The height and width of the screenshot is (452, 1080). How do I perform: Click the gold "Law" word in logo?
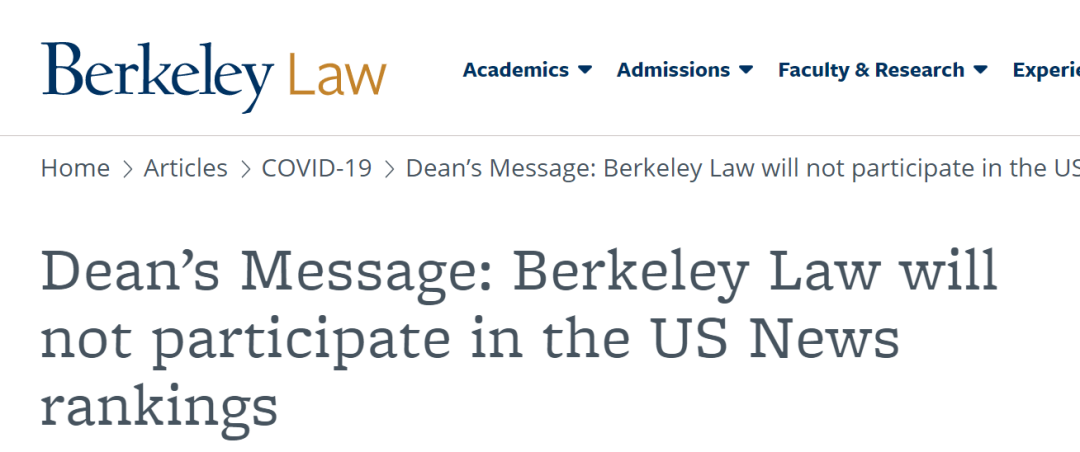point(337,76)
